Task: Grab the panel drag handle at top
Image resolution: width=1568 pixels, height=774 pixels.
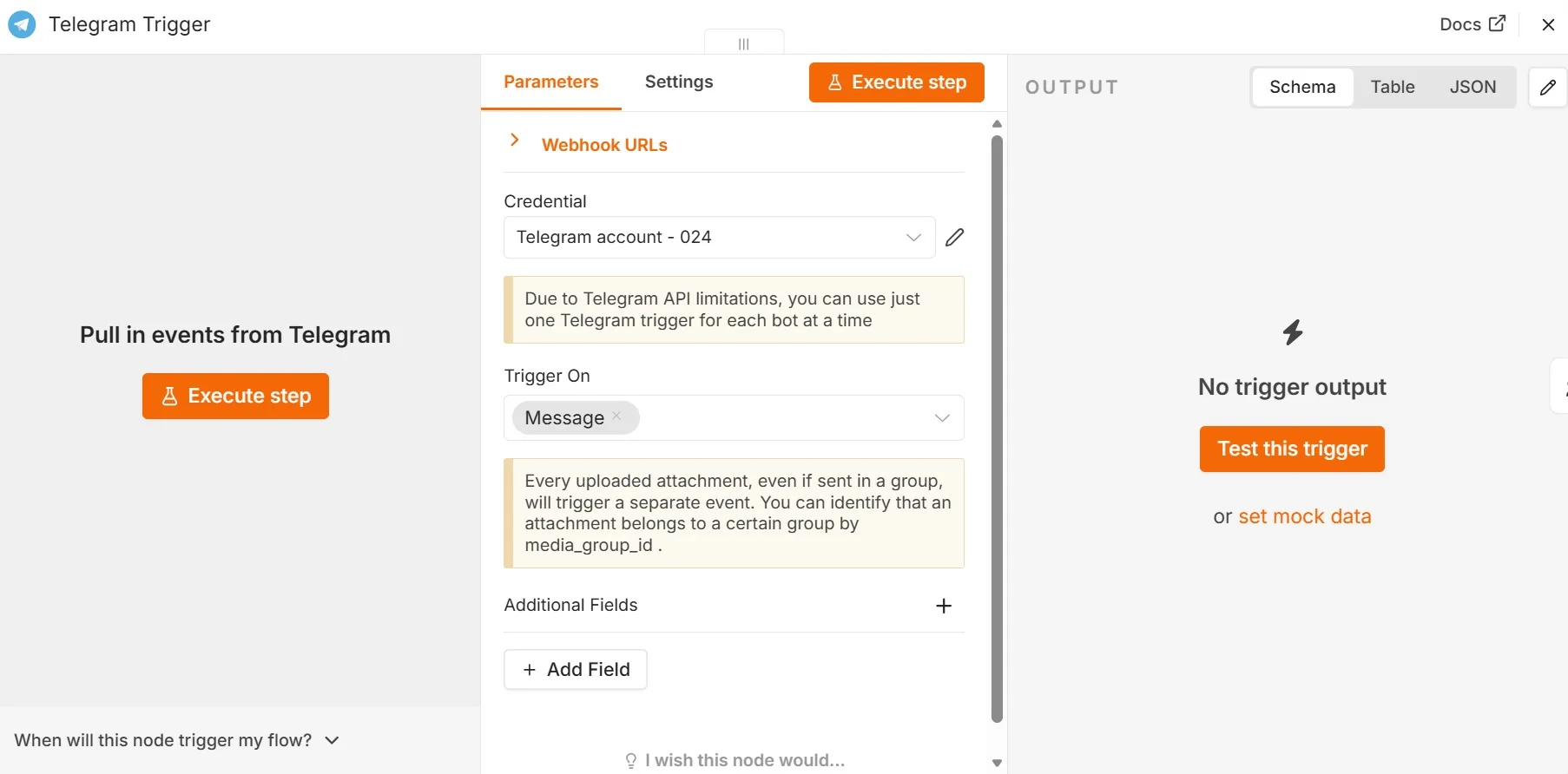Action: click(x=744, y=43)
